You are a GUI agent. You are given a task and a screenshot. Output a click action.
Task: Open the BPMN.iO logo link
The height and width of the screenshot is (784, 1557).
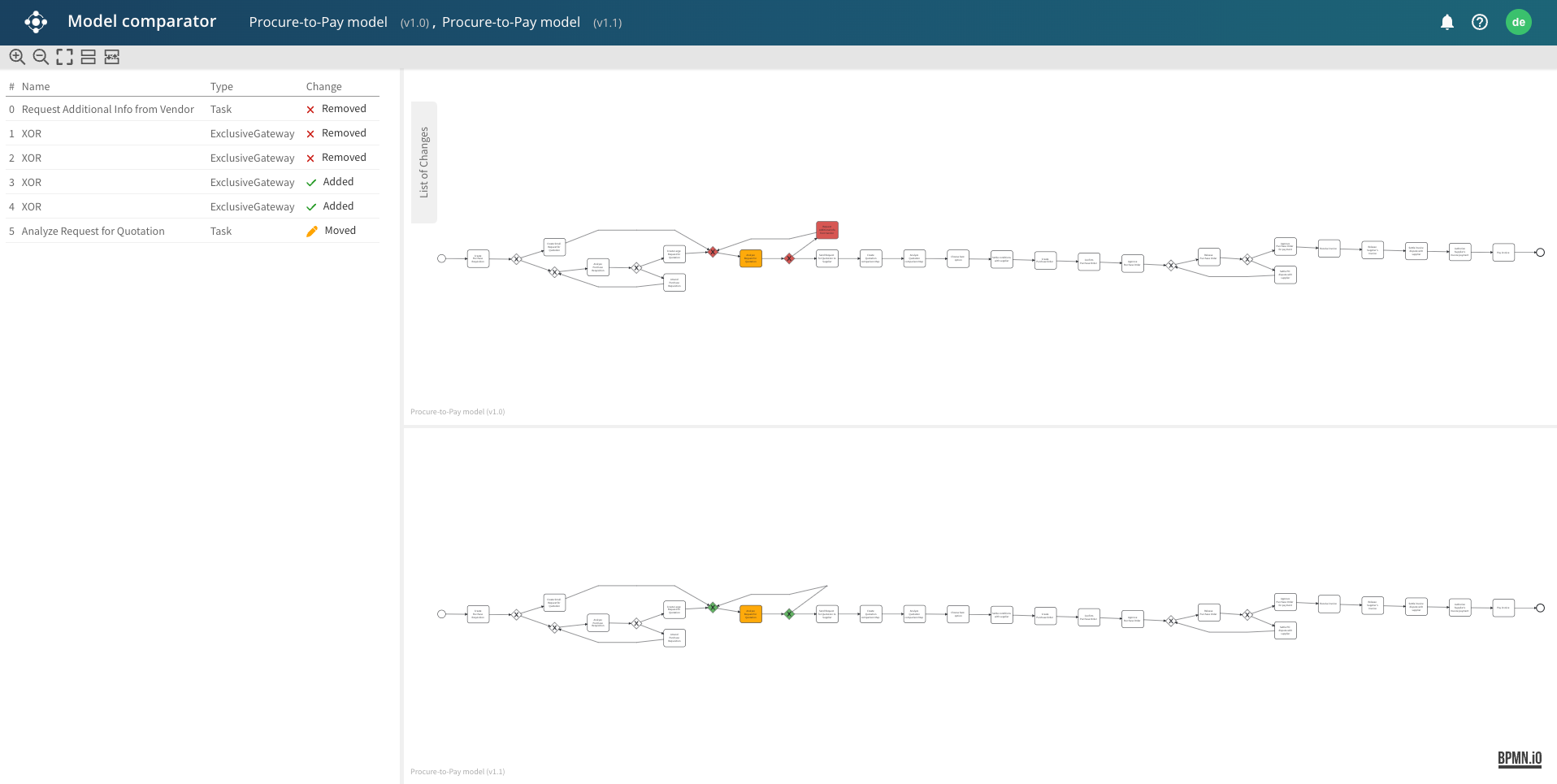click(1519, 758)
